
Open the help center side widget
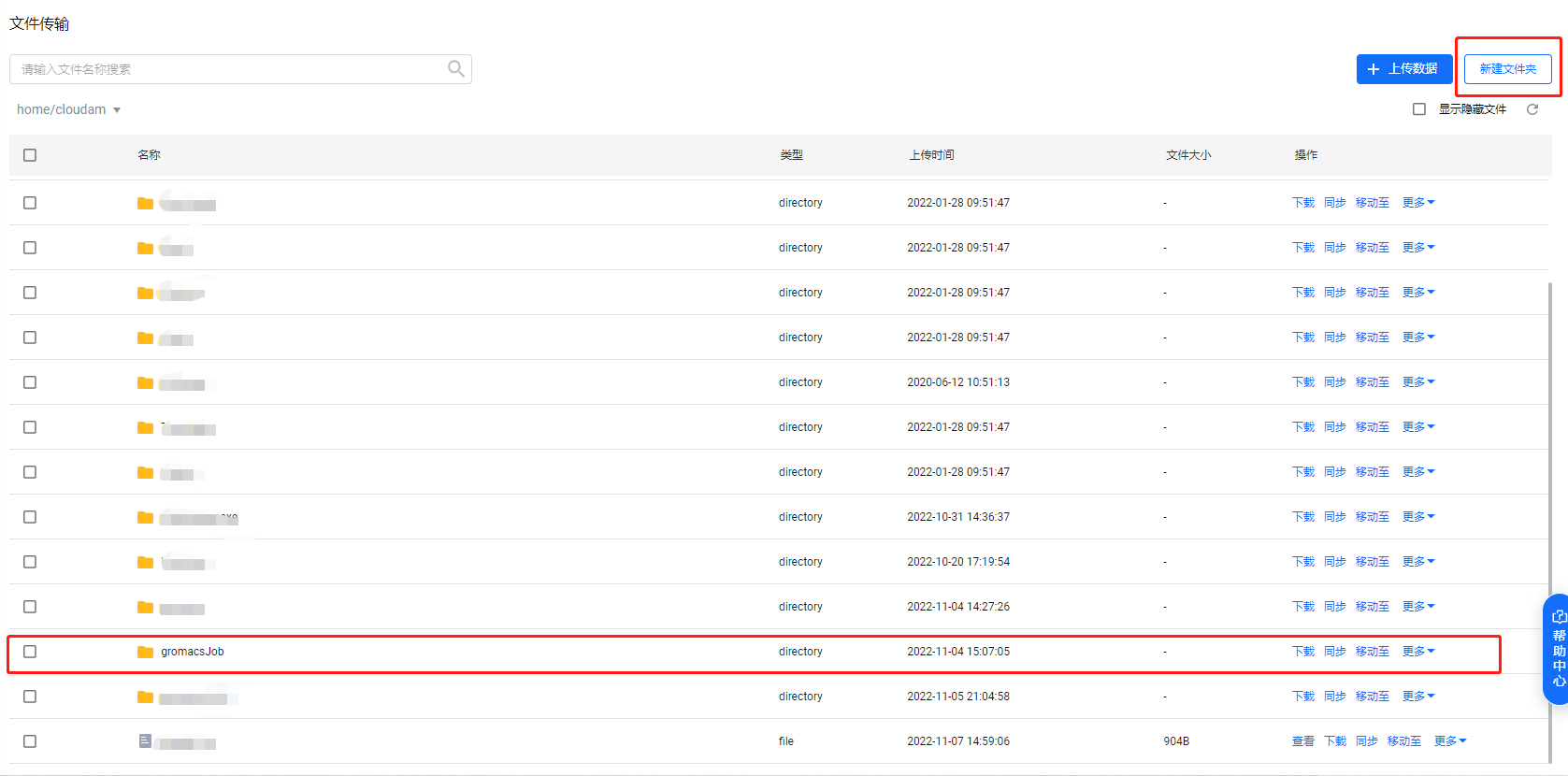[1557, 649]
